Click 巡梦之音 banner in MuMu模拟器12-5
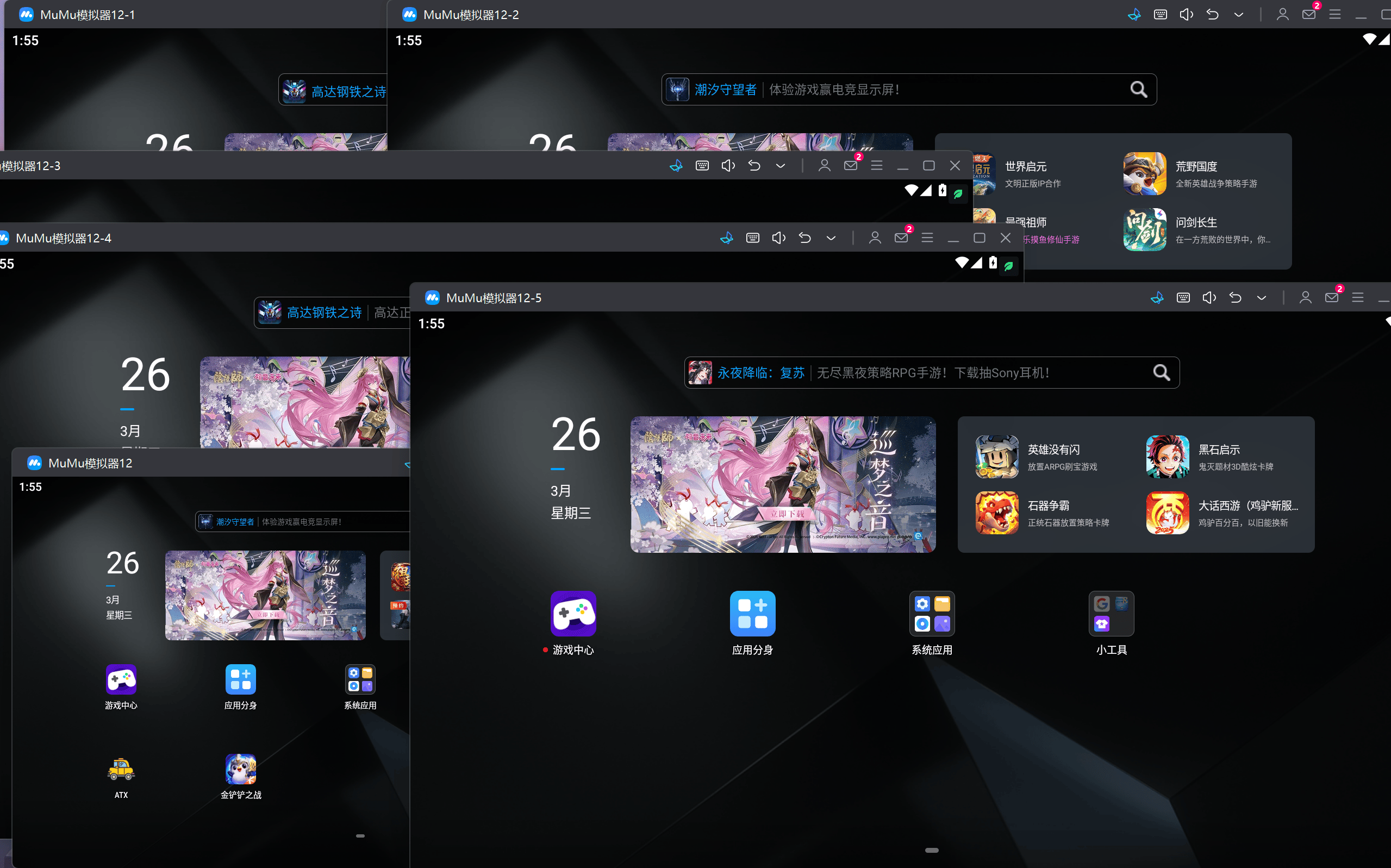1391x868 pixels. pyautogui.click(x=783, y=484)
